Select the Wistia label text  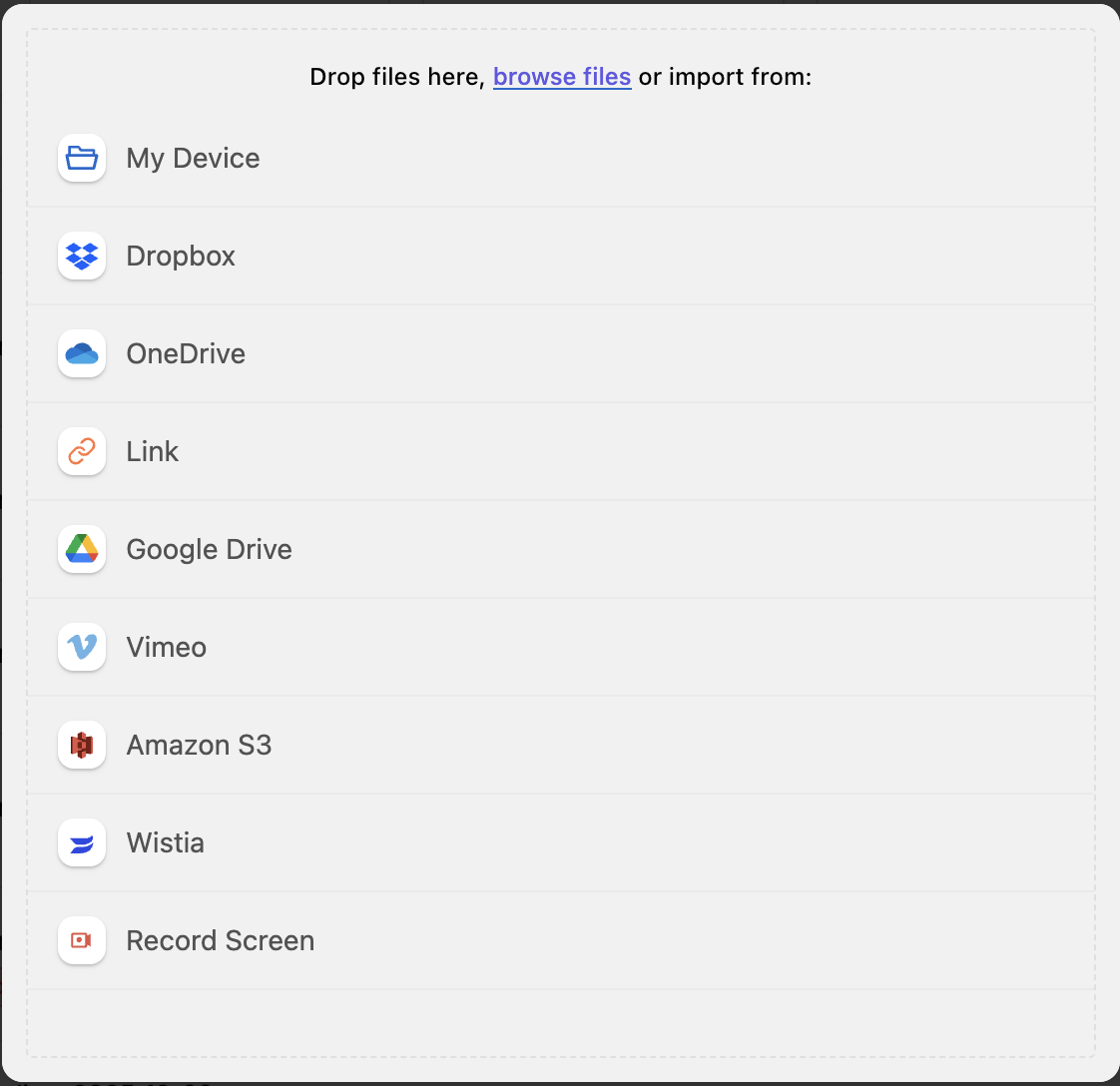[165, 843]
